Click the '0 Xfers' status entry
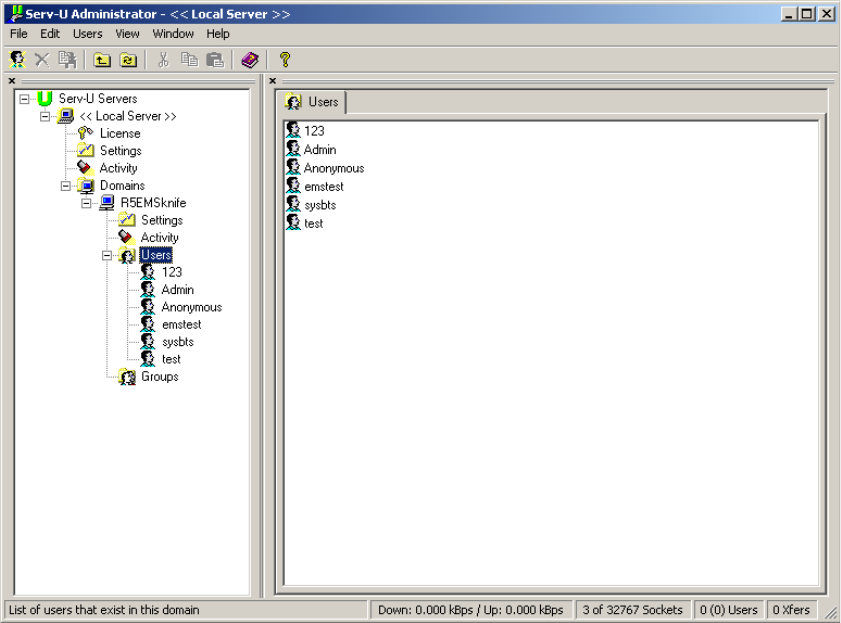The height and width of the screenshot is (623, 841). [791, 610]
